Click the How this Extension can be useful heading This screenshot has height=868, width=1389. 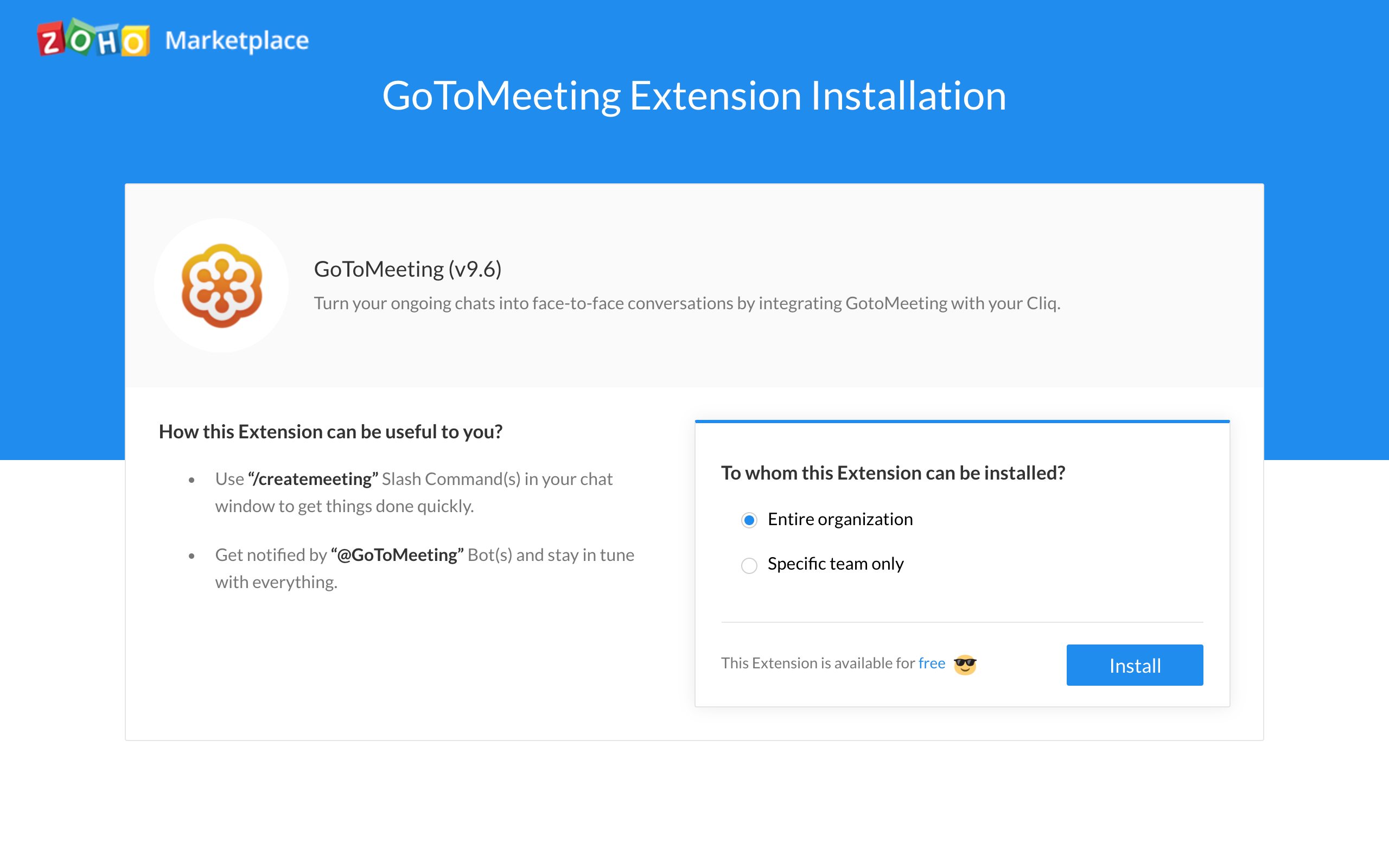click(x=330, y=432)
